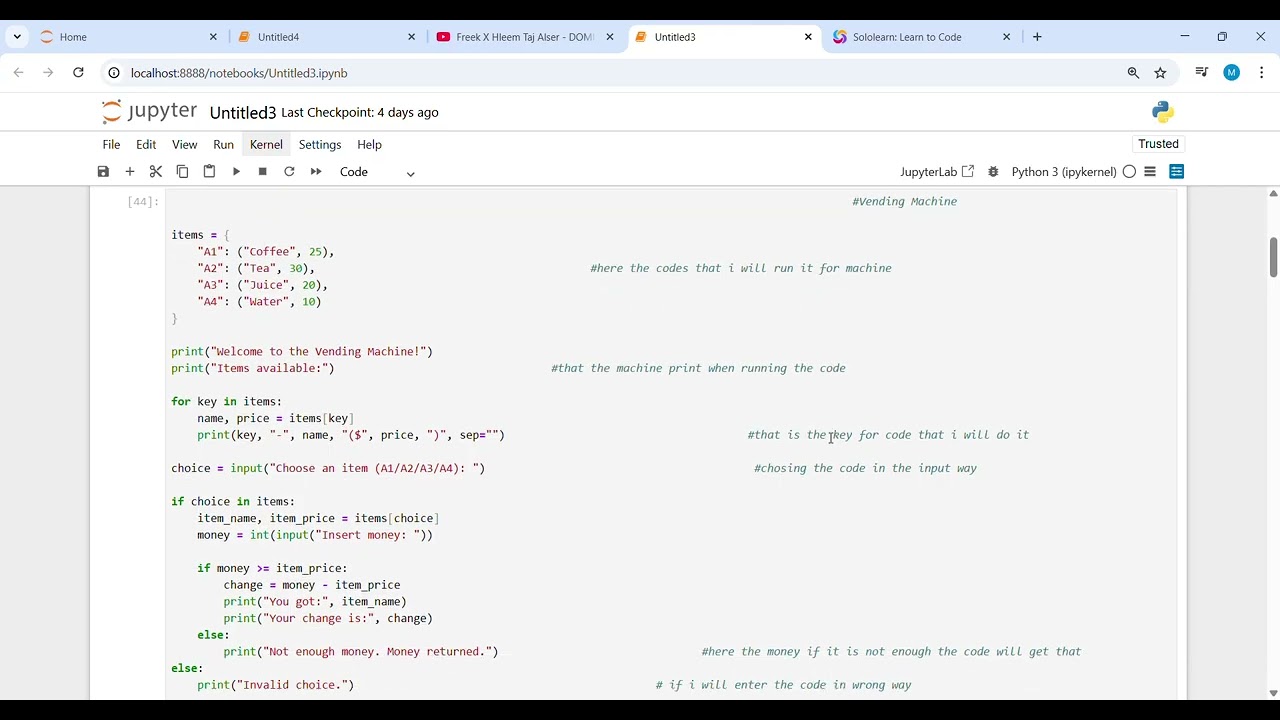1280x720 pixels.
Task: Open the browser media control icon
Action: pyautogui.click(x=1202, y=73)
